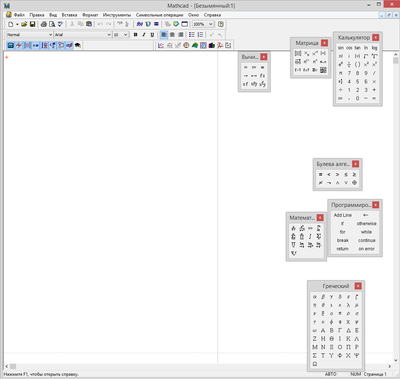400x379 pixels.
Task: Open the Правка menu
Action: pos(37,15)
